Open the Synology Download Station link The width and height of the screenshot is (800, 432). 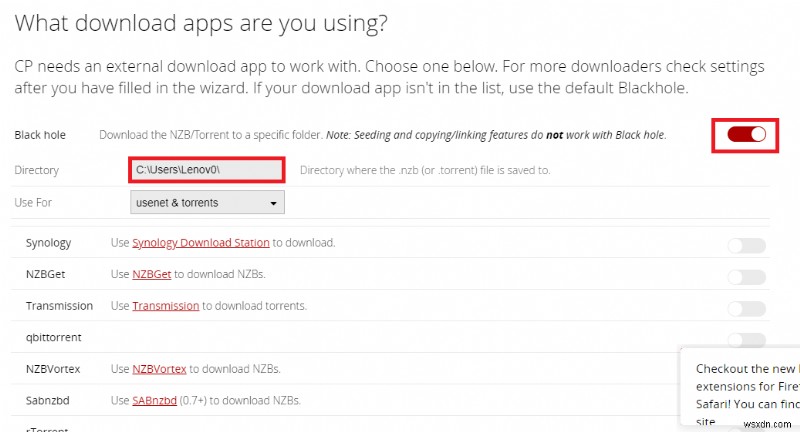click(x=201, y=243)
